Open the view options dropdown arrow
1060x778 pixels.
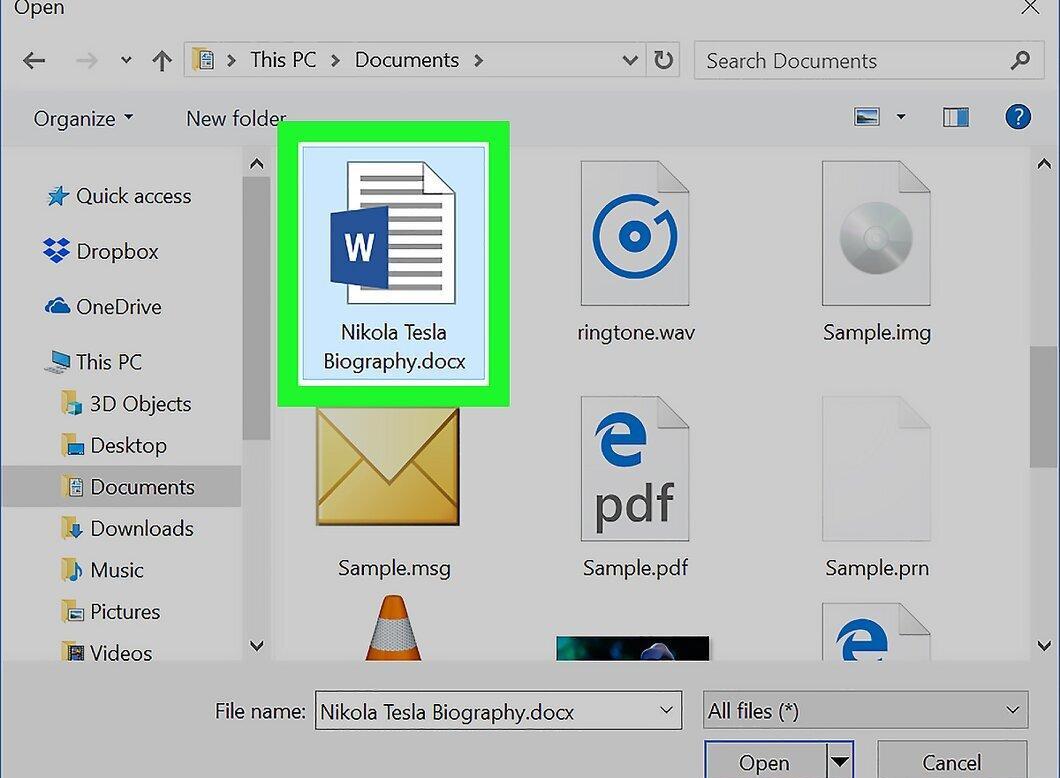[x=901, y=117]
